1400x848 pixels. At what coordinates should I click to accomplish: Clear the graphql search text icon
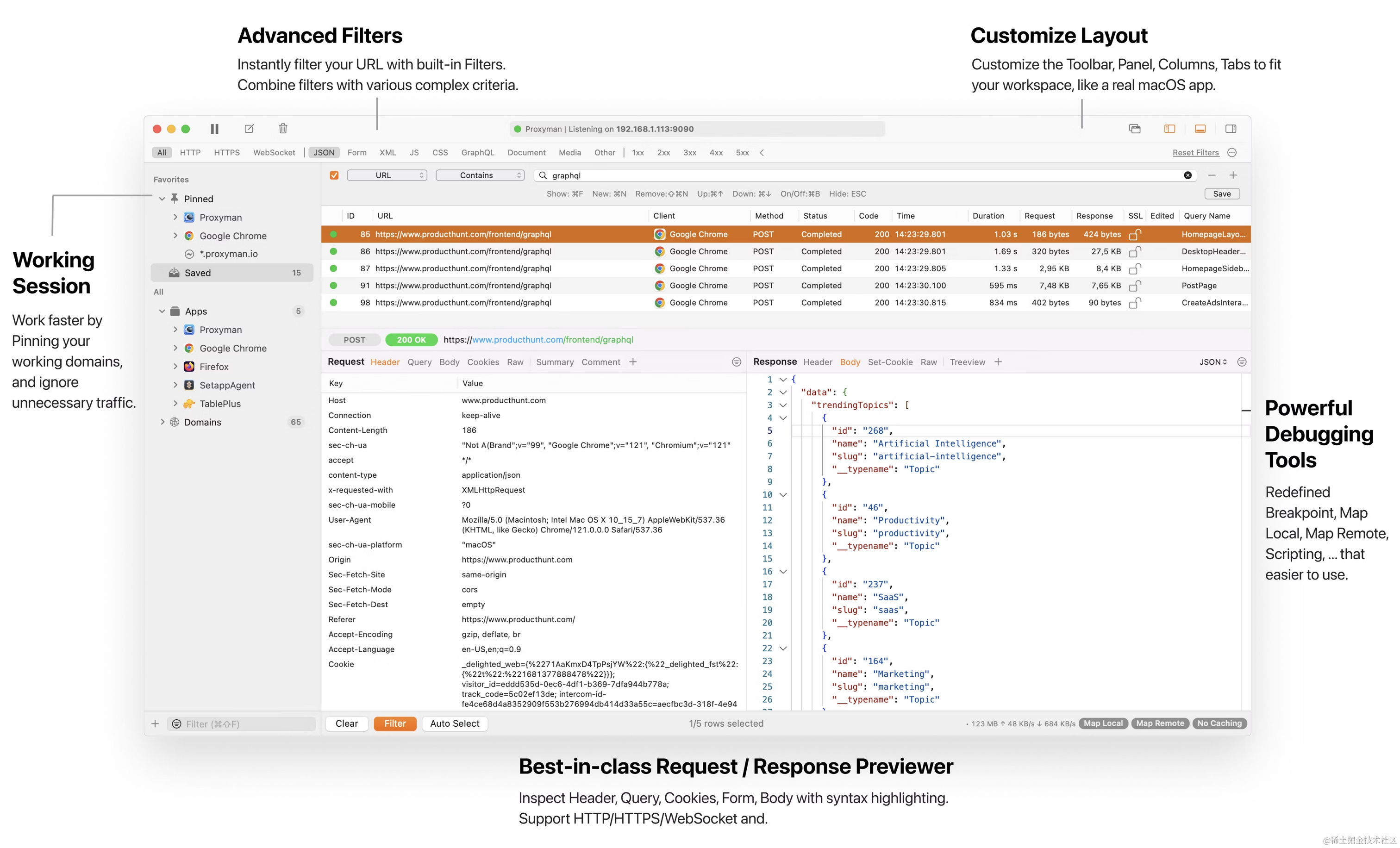coord(1187,175)
